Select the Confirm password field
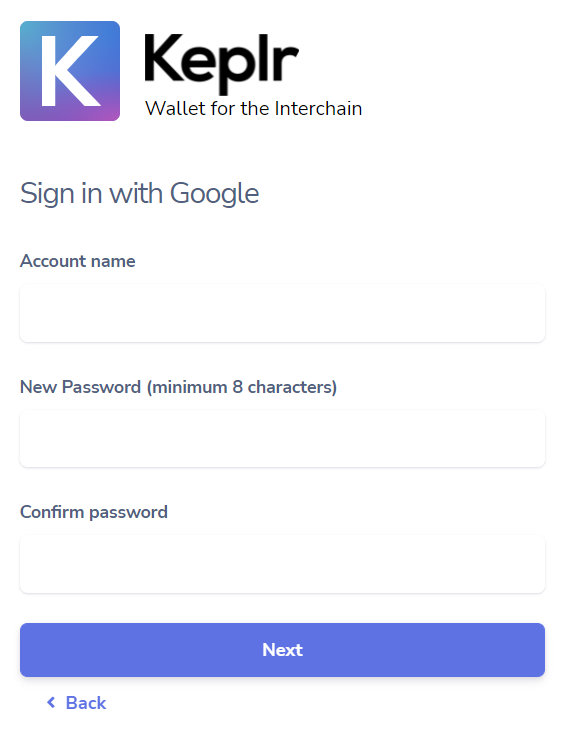The width and height of the screenshot is (569, 737). (x=282, y=564)
